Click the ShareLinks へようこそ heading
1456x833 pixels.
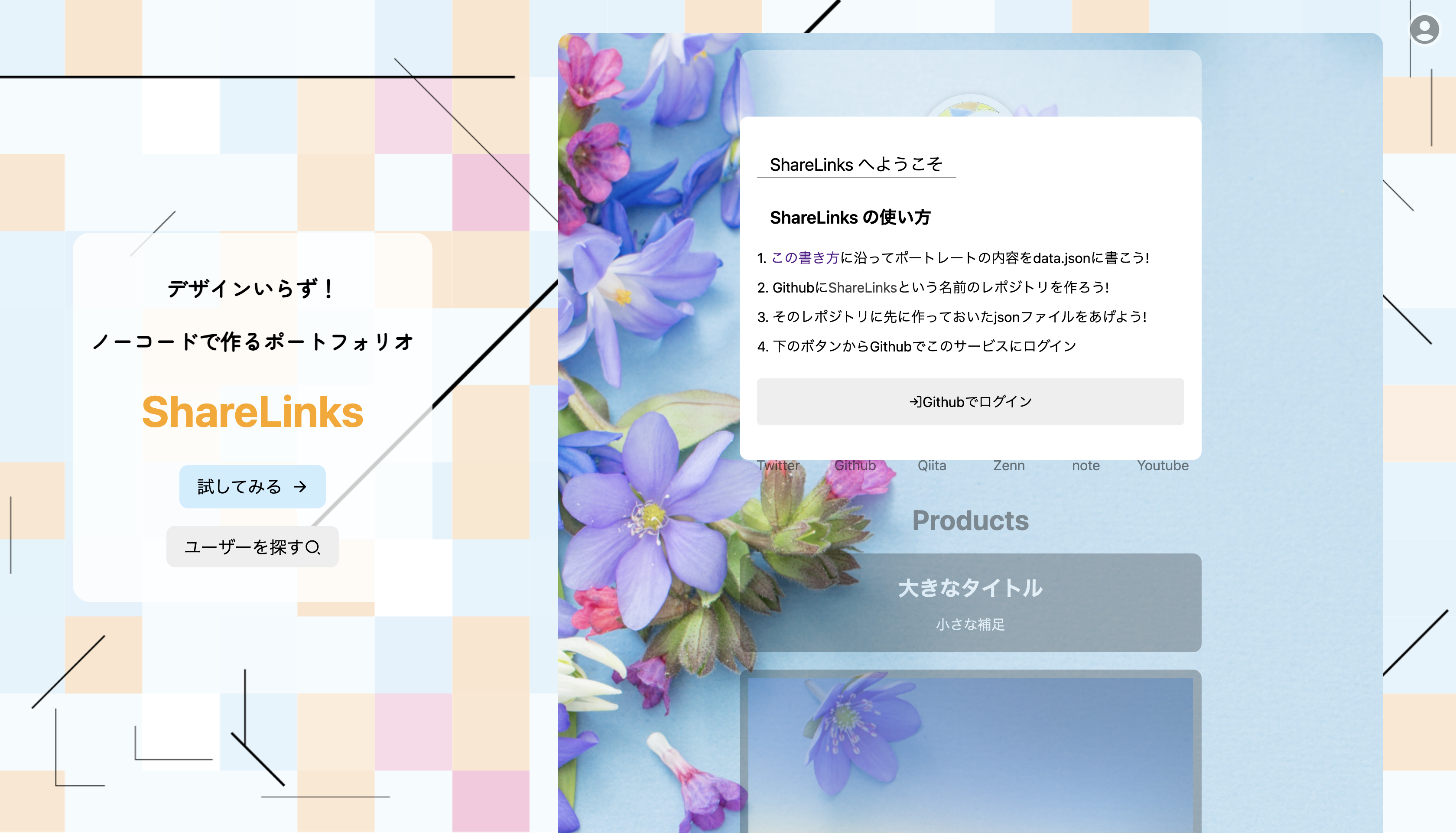point(855,165)
